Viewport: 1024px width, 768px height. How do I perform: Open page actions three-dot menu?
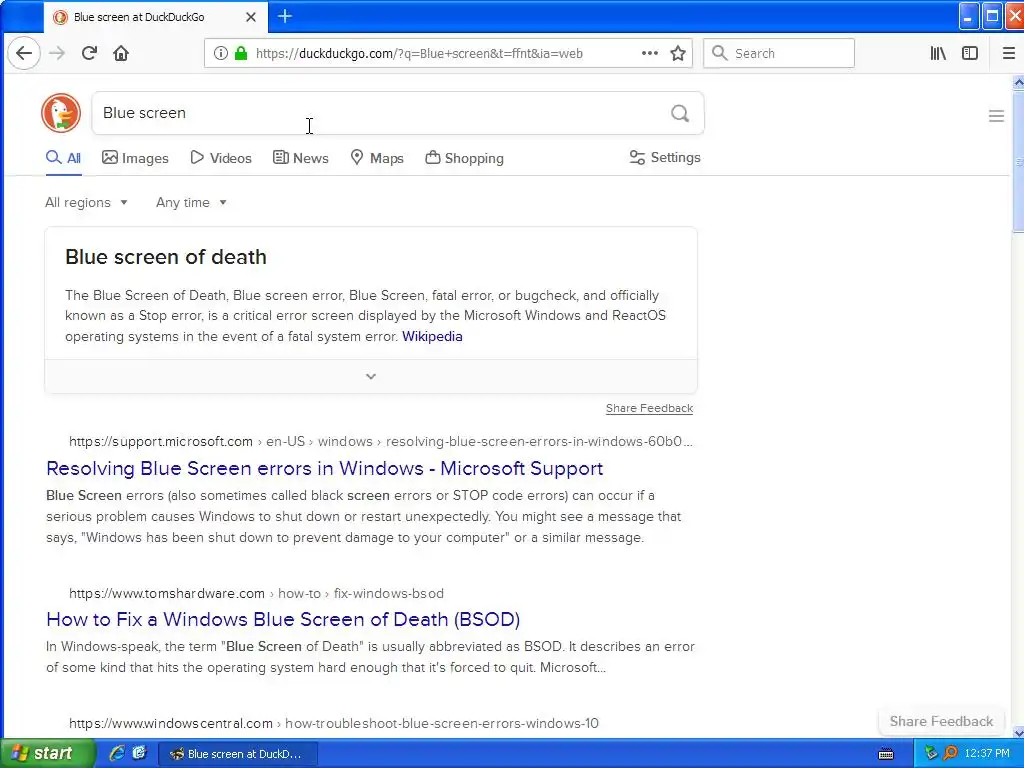650,53
